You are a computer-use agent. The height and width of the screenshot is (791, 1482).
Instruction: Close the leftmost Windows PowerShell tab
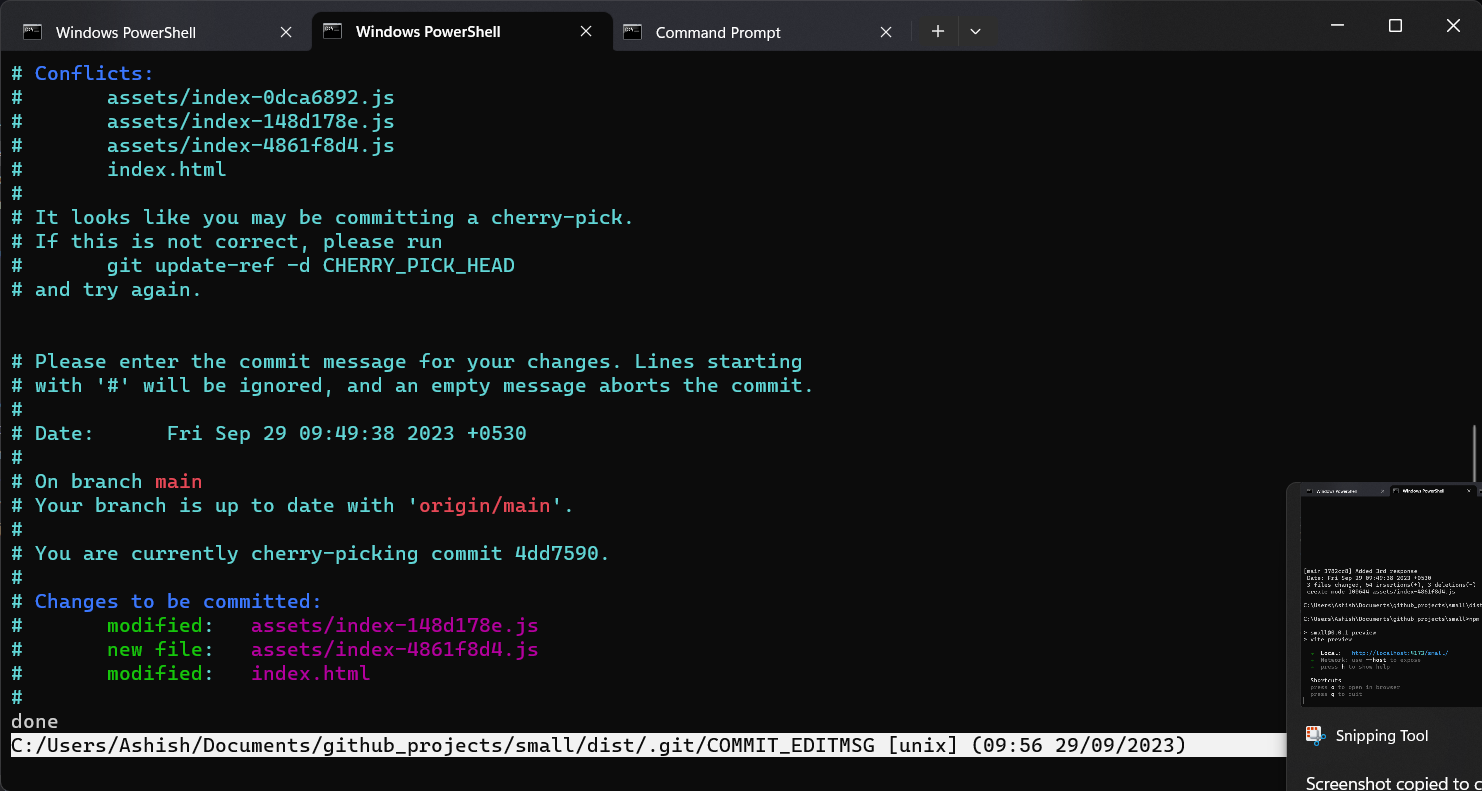286,31
